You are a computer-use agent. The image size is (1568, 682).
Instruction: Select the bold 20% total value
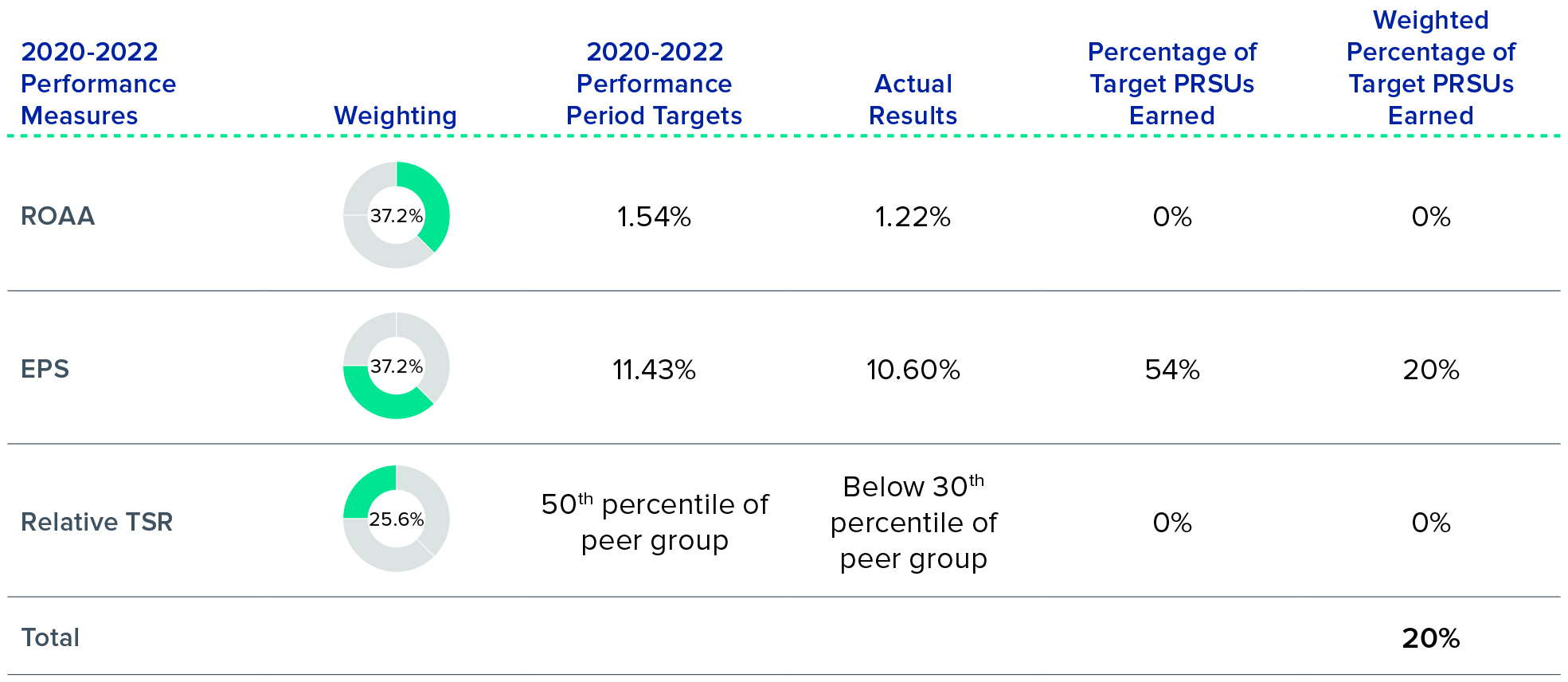click(1430, 638)
